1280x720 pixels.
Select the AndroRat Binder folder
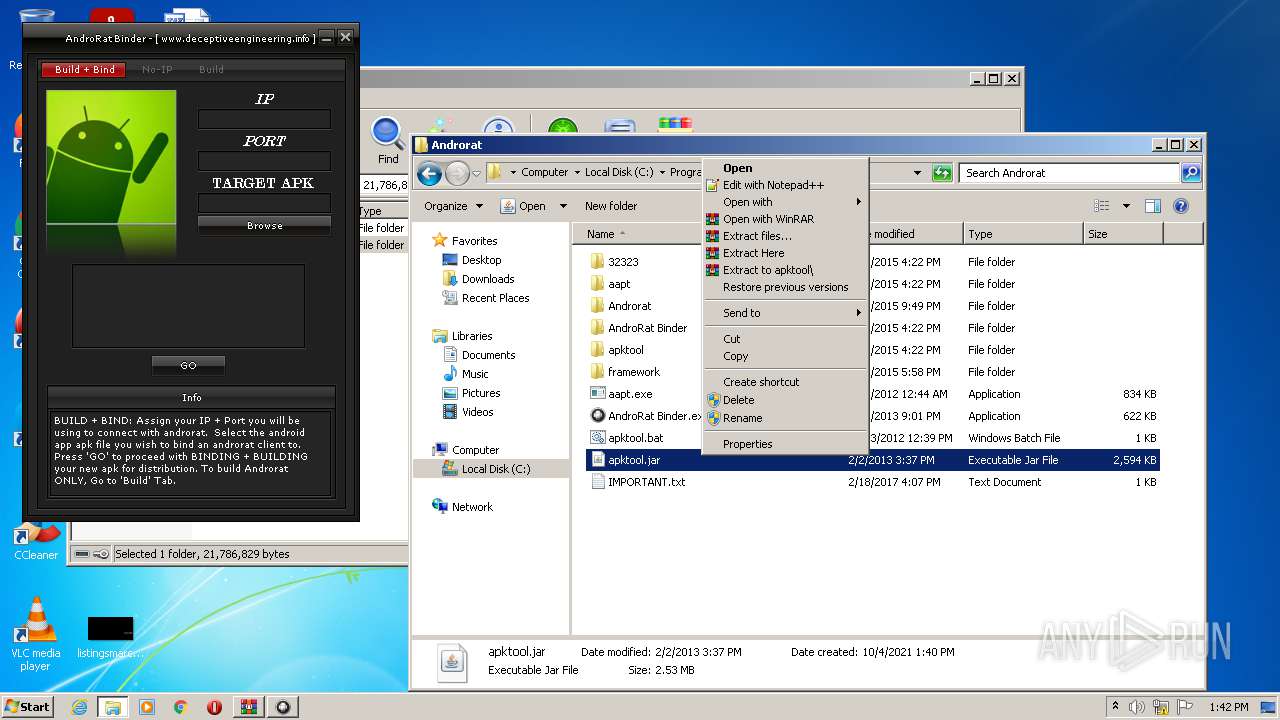pos(647,328)
